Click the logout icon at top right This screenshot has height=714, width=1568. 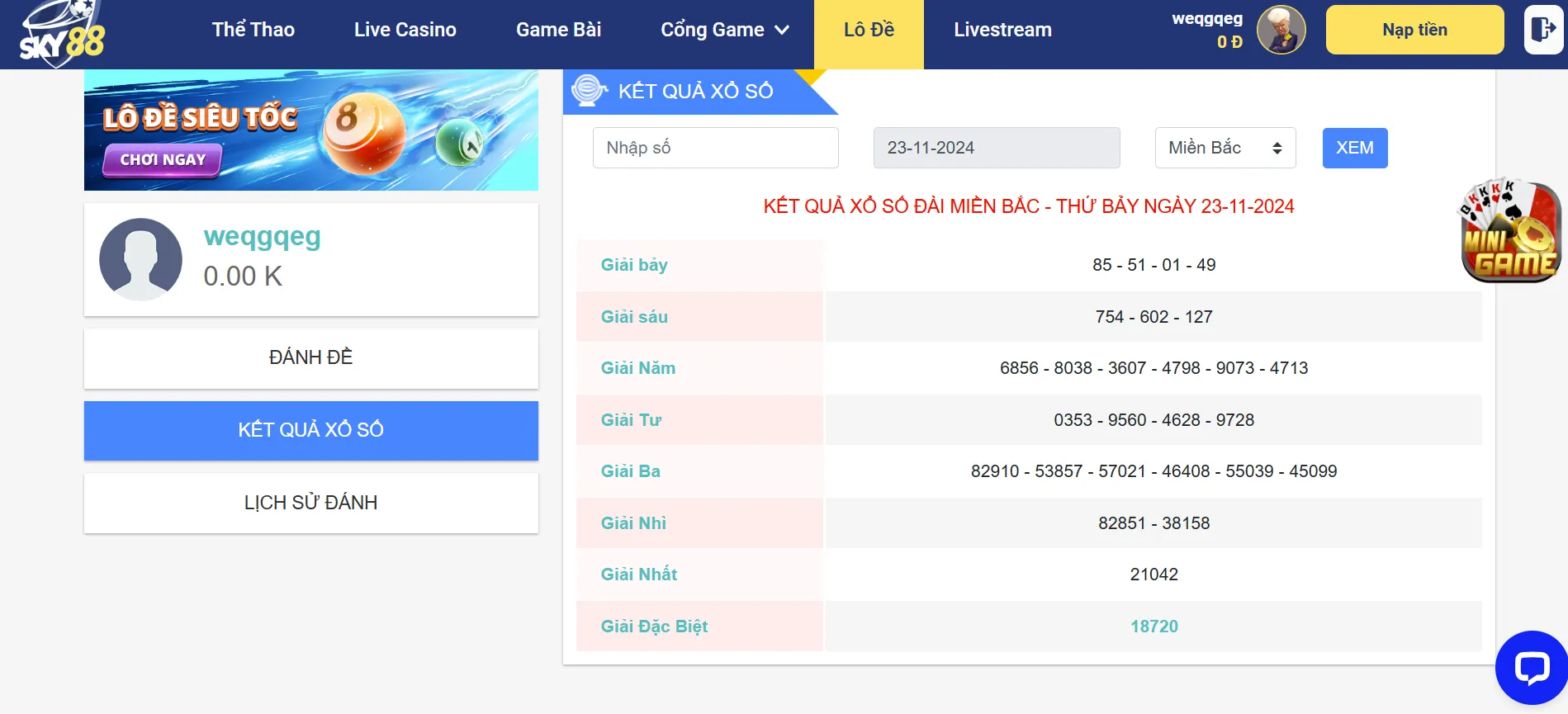coord(1542,30)
